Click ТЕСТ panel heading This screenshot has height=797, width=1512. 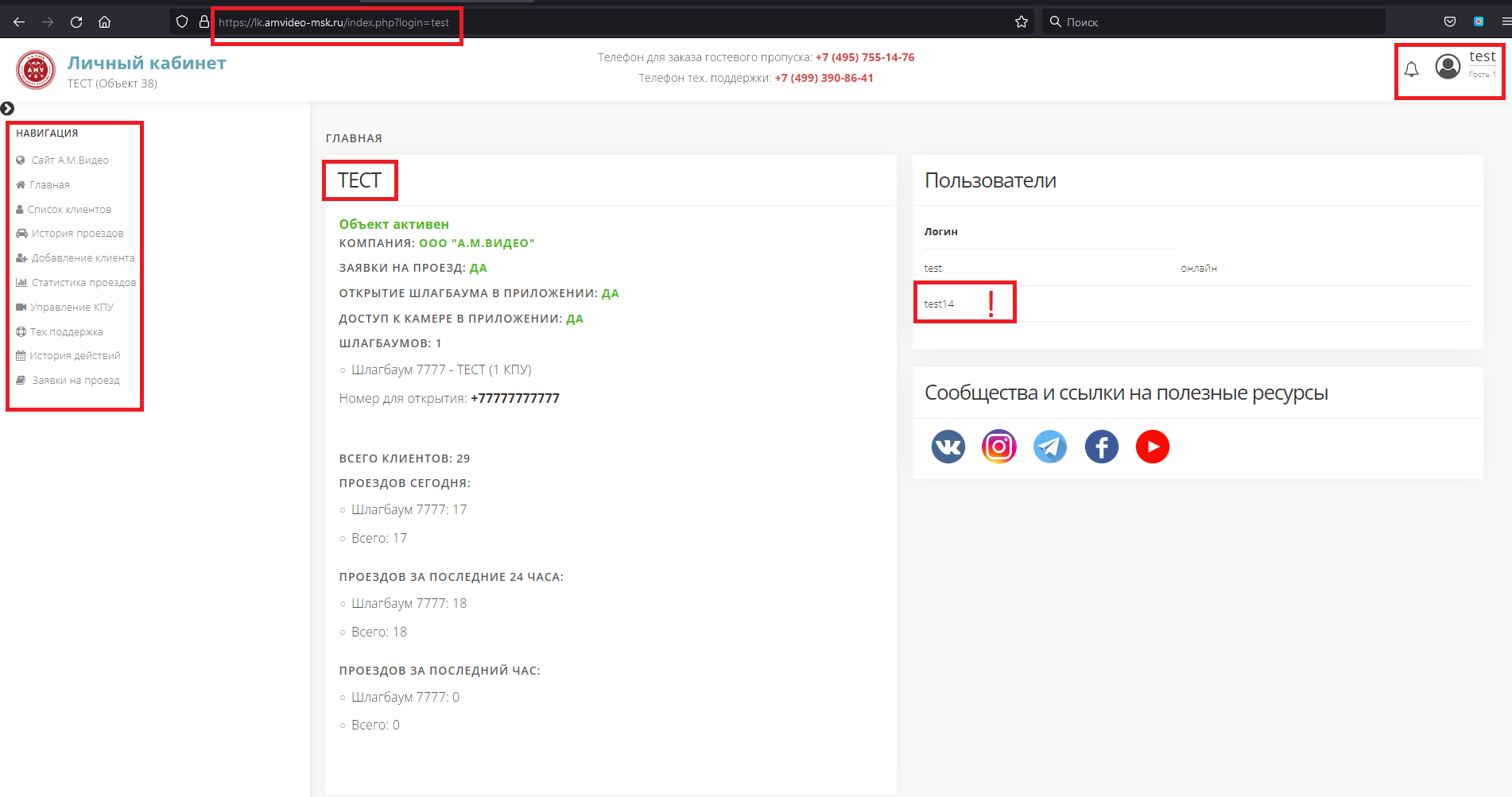pyautogui.click(x=359, y=180)
